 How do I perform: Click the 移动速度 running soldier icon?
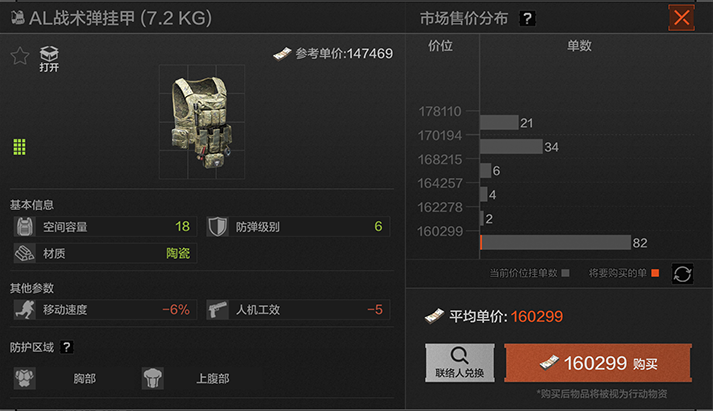25,310
